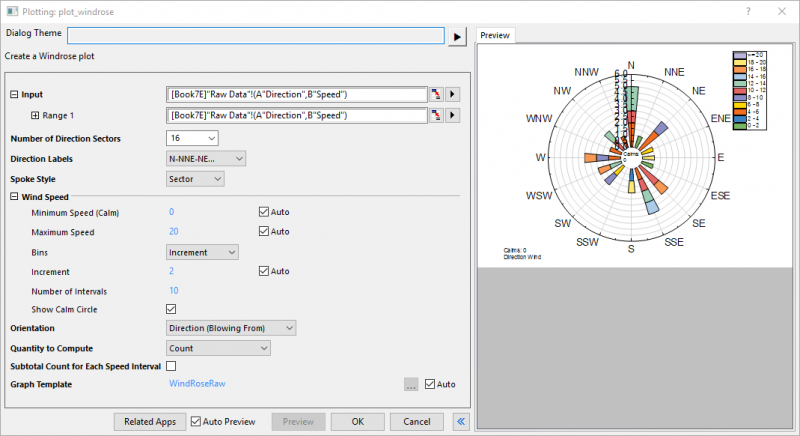Select the Preview tab

pyautogui.click(x=495, y=35)
